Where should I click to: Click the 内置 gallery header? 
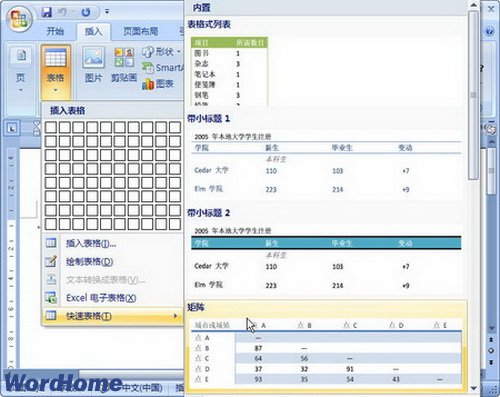point(202,7)
